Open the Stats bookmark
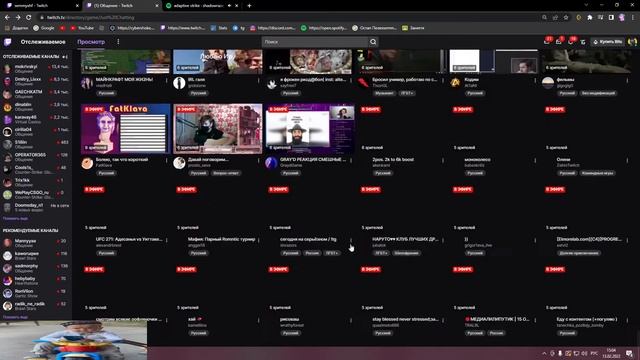The image size is (640, 360). (x=219, y=28)
